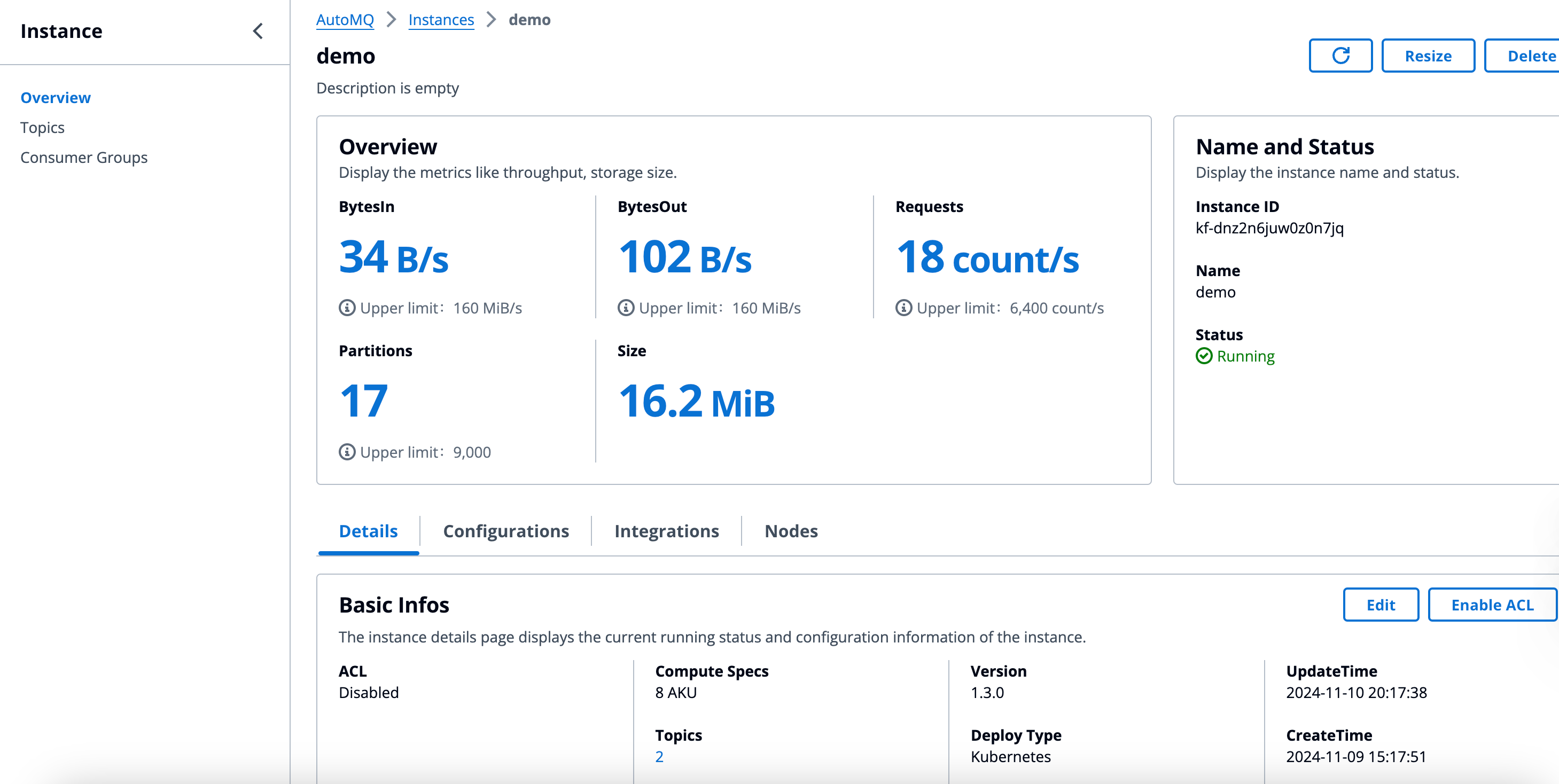This screenshot has height=784, width=1559.
Task: Click UpdateTime value 2024-11-10 20:17:38
Action: tap(1357, 693)
